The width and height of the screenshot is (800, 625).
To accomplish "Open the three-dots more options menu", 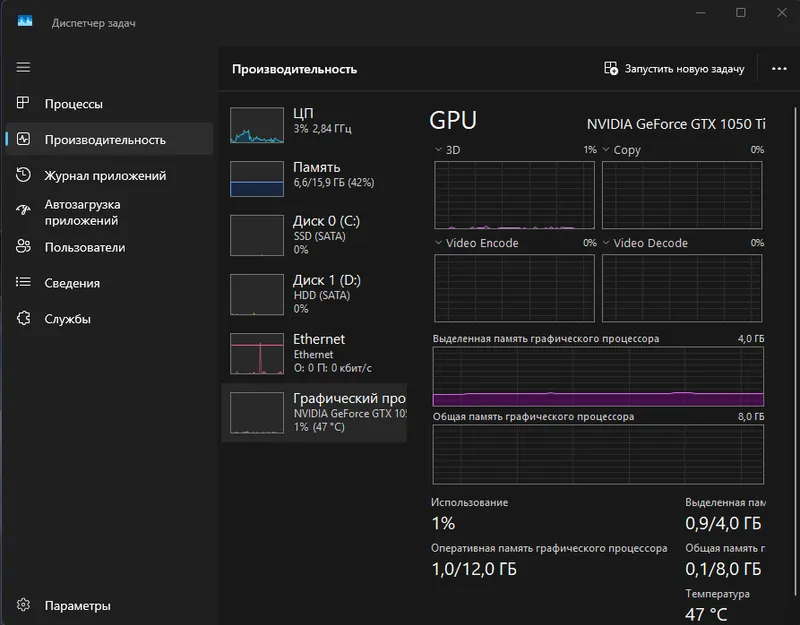I will tap(779, 68).
